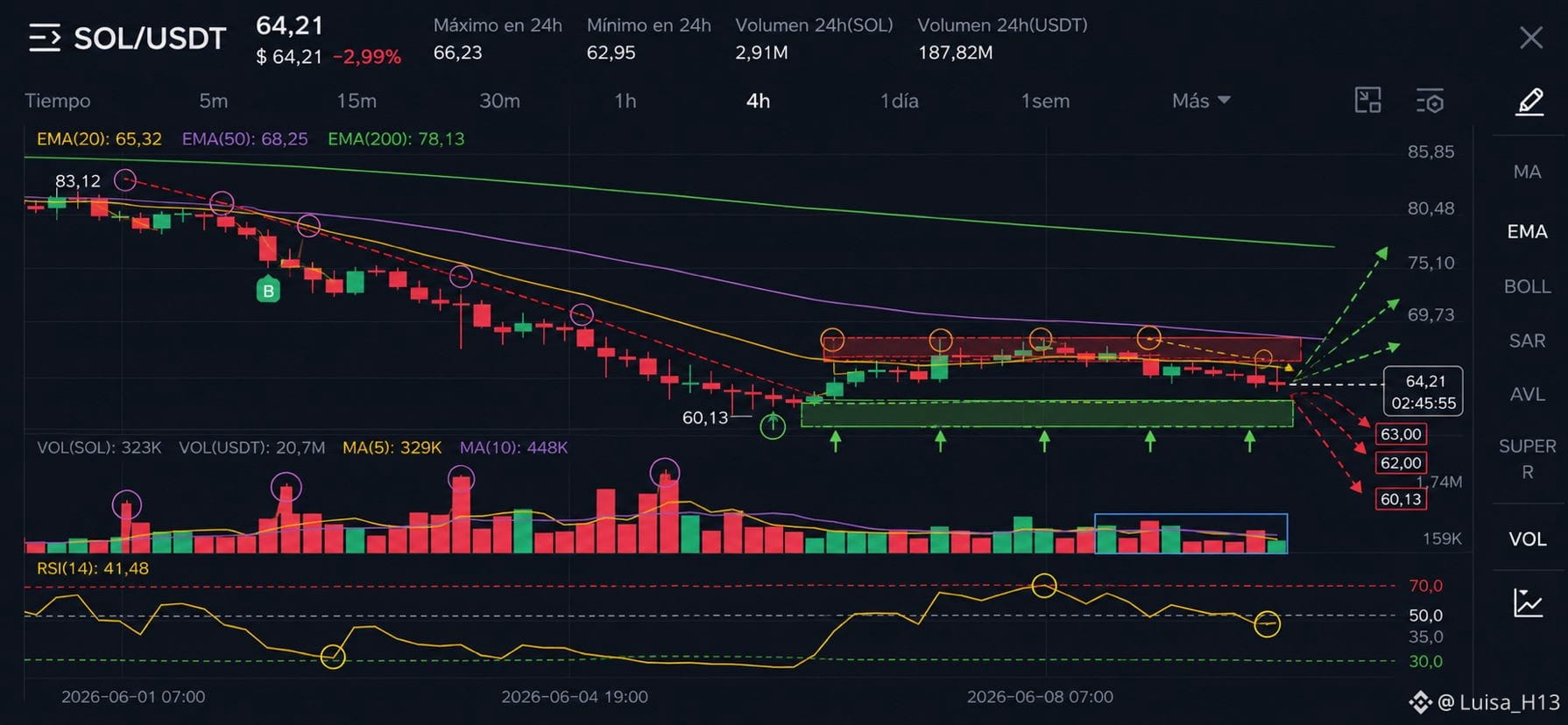The height and width of the screenshot is (725, 1568).
Task: Click the 69,73 price axis label
Action: pos(1430,314)
